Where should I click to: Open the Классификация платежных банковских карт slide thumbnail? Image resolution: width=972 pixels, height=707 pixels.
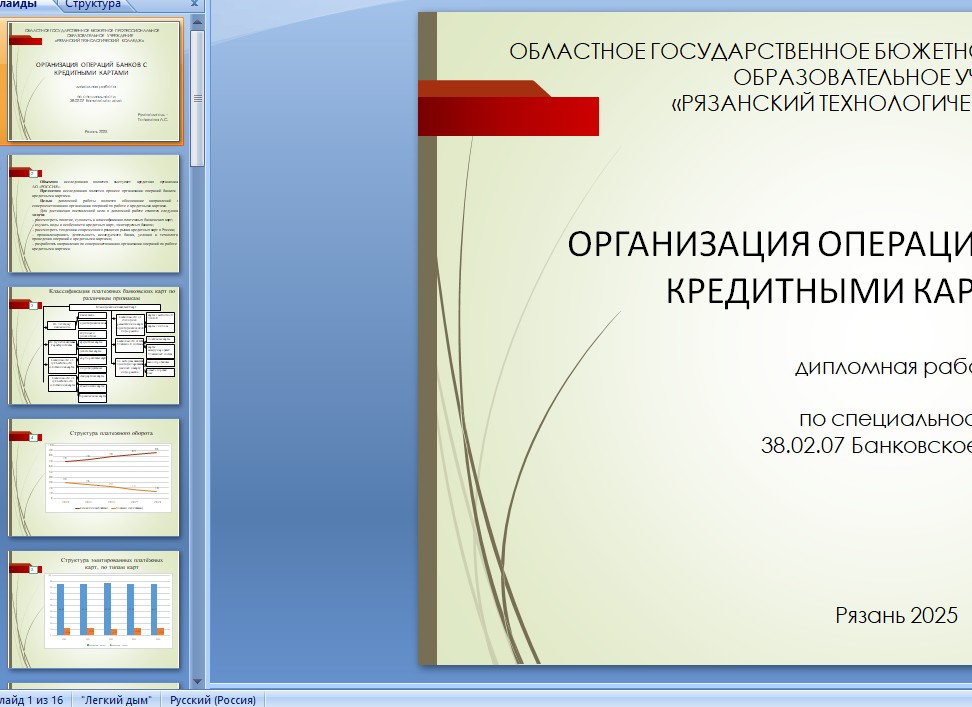[94, 345]
